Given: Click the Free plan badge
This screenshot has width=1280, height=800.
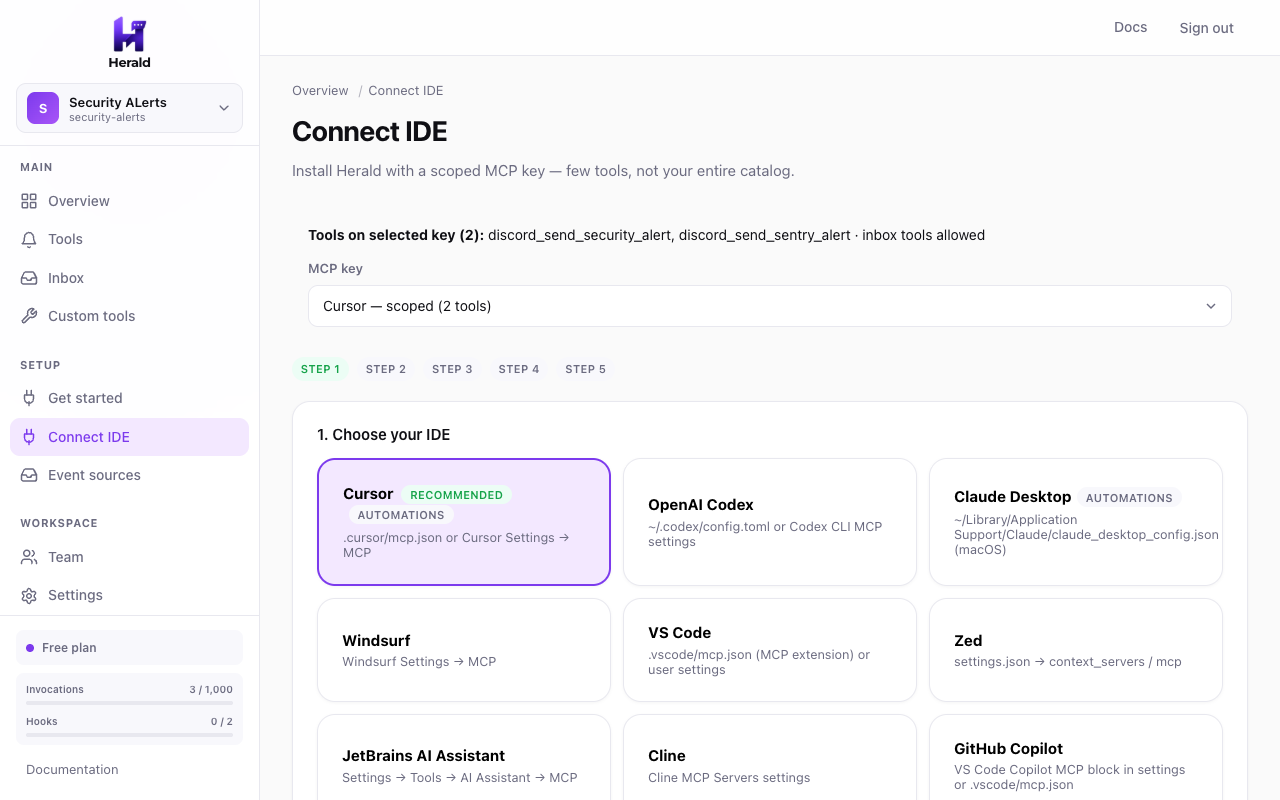Looking at the screenshot, I should point(129,648).
